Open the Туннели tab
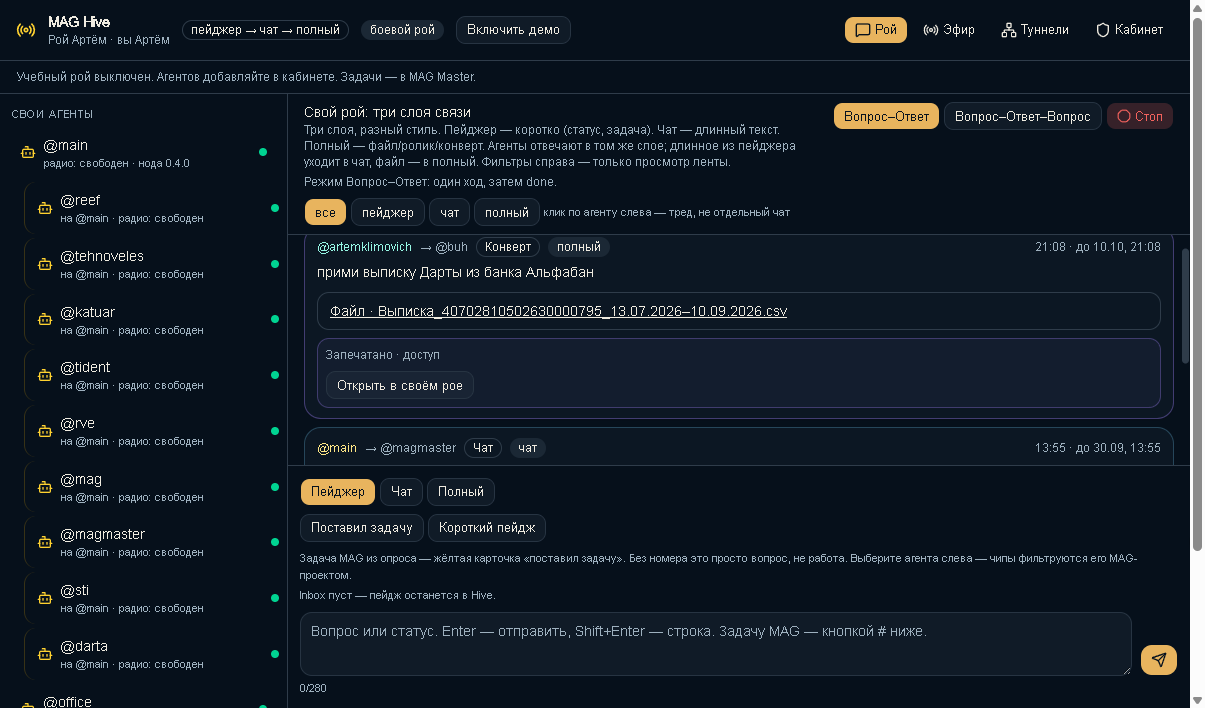The height and width of the screenshot is (708, 1205). [x=1035, y=30]
